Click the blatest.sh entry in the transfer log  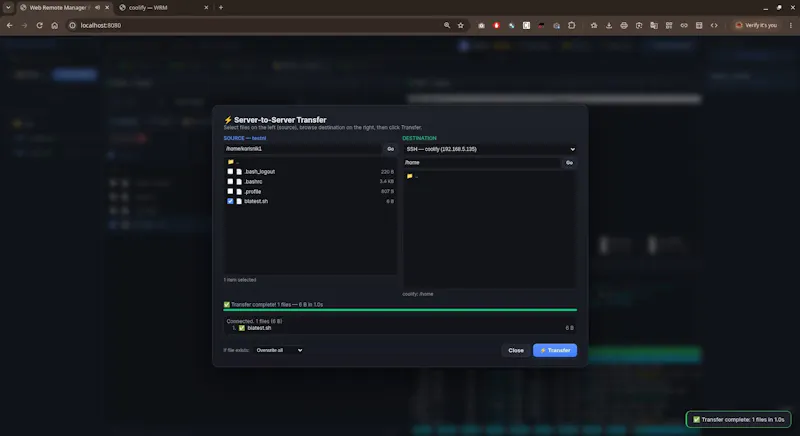pos(400,328)
